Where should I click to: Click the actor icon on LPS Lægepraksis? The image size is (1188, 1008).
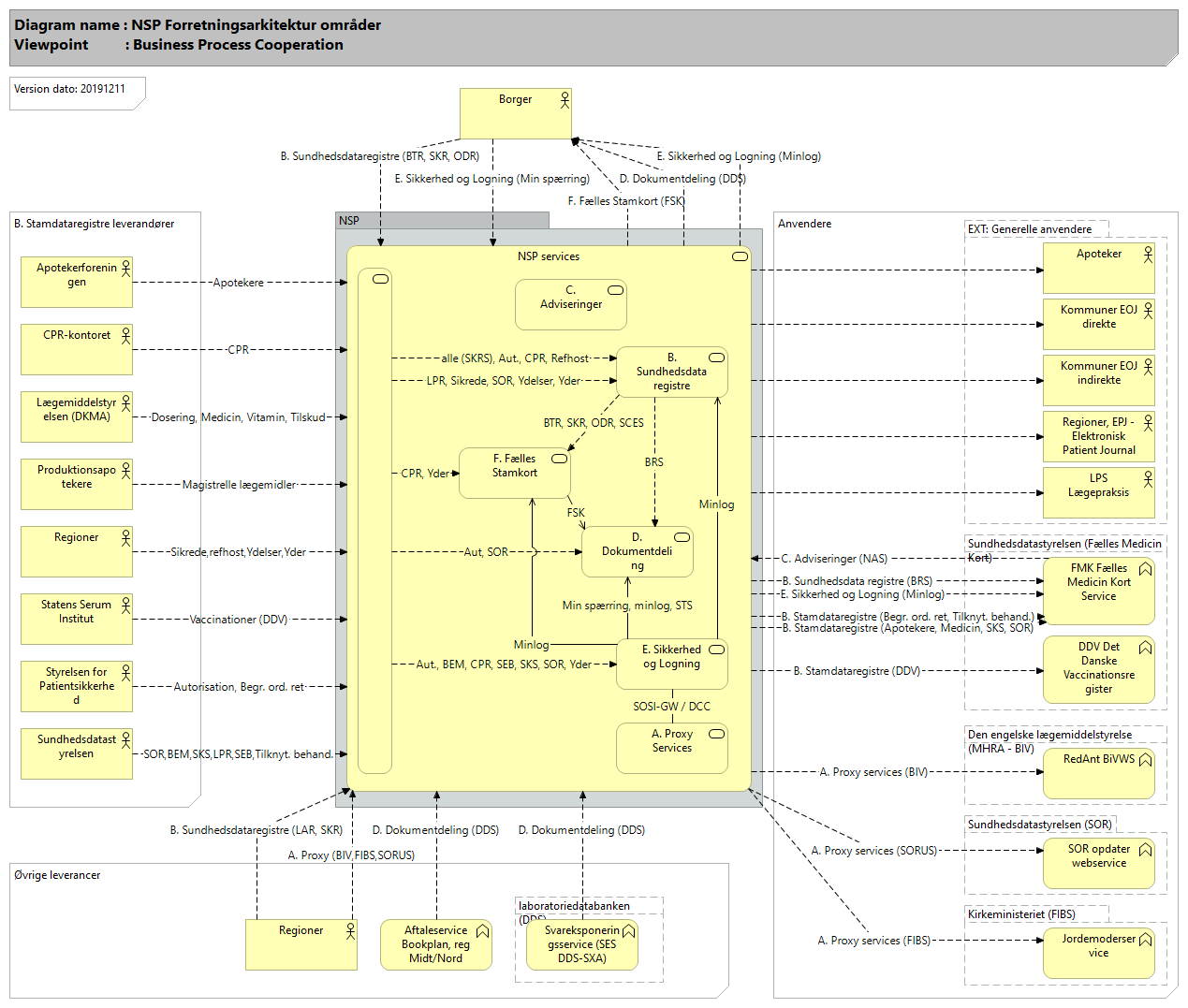click(1148, 479)
